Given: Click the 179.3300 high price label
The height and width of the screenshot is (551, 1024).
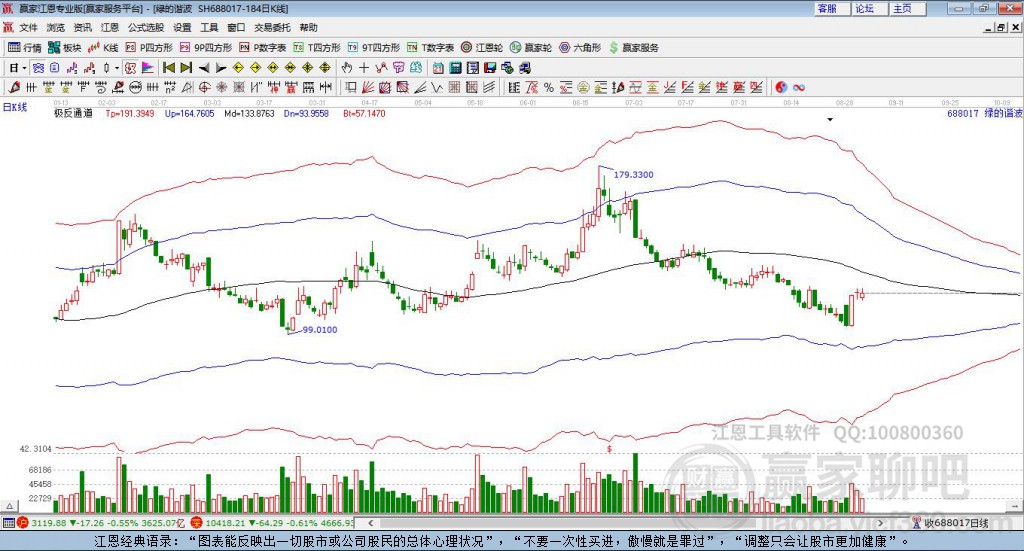Looking at the screenshot, I should point(633,175).
